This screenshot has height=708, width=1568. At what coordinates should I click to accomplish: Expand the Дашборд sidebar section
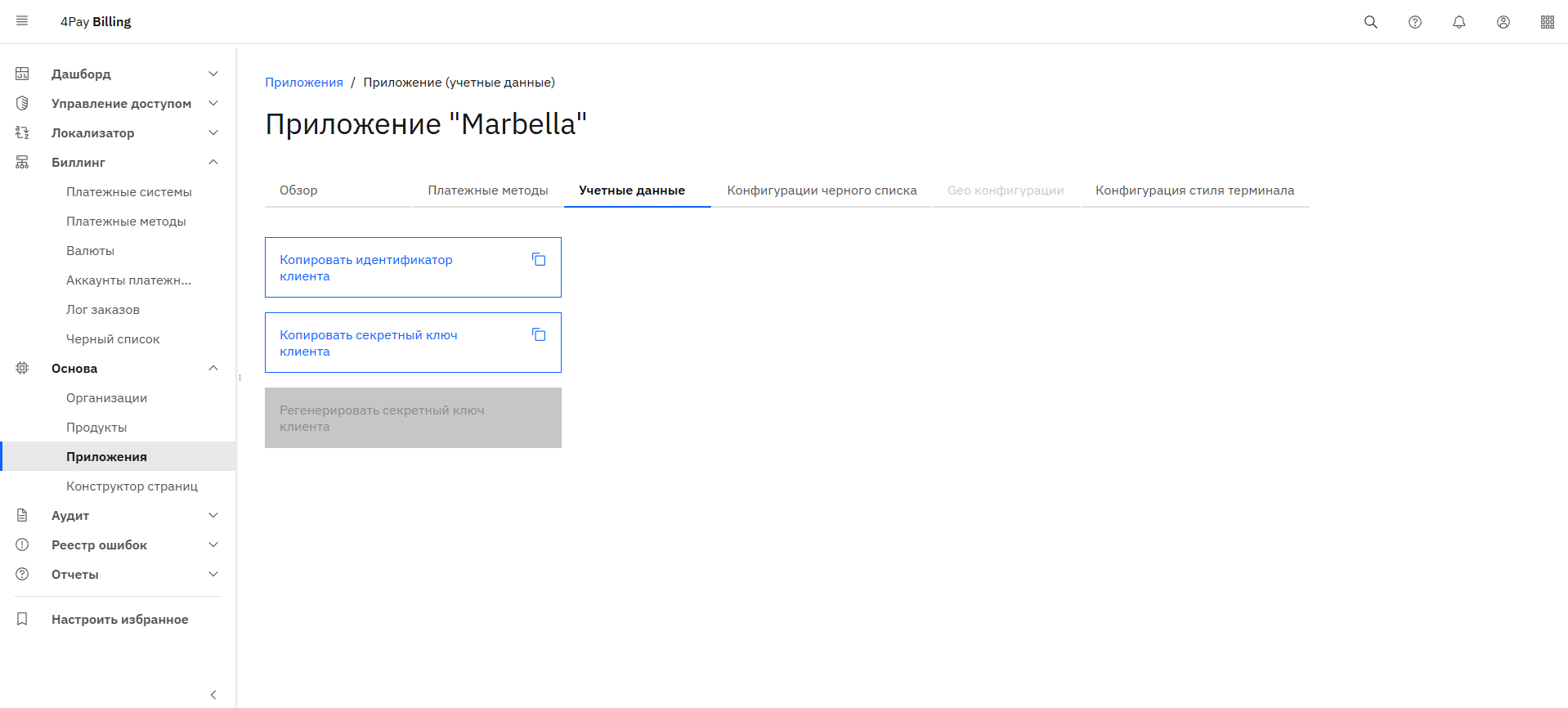(213, 74)
